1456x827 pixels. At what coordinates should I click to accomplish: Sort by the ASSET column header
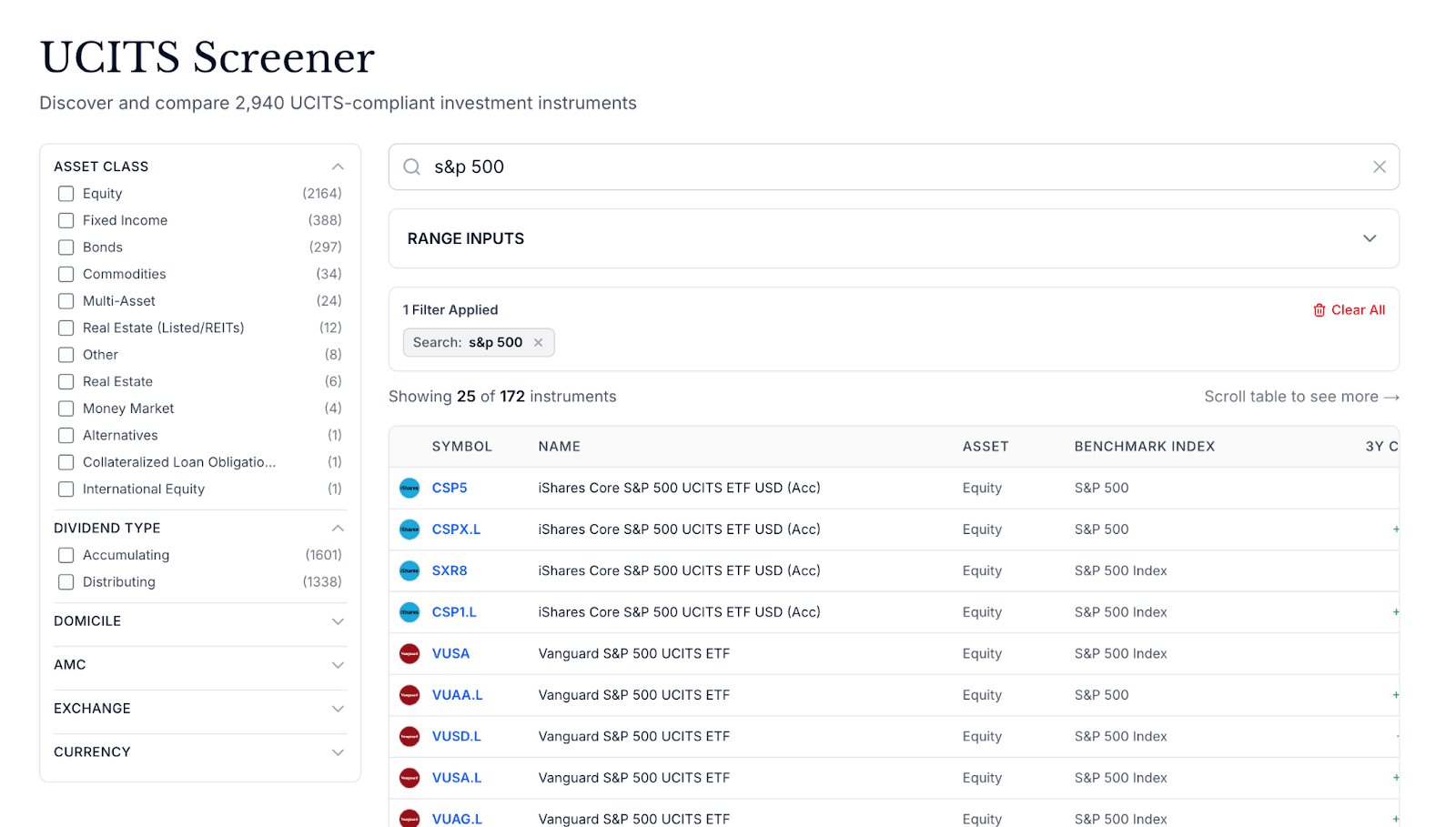click(x=986, y=447)
